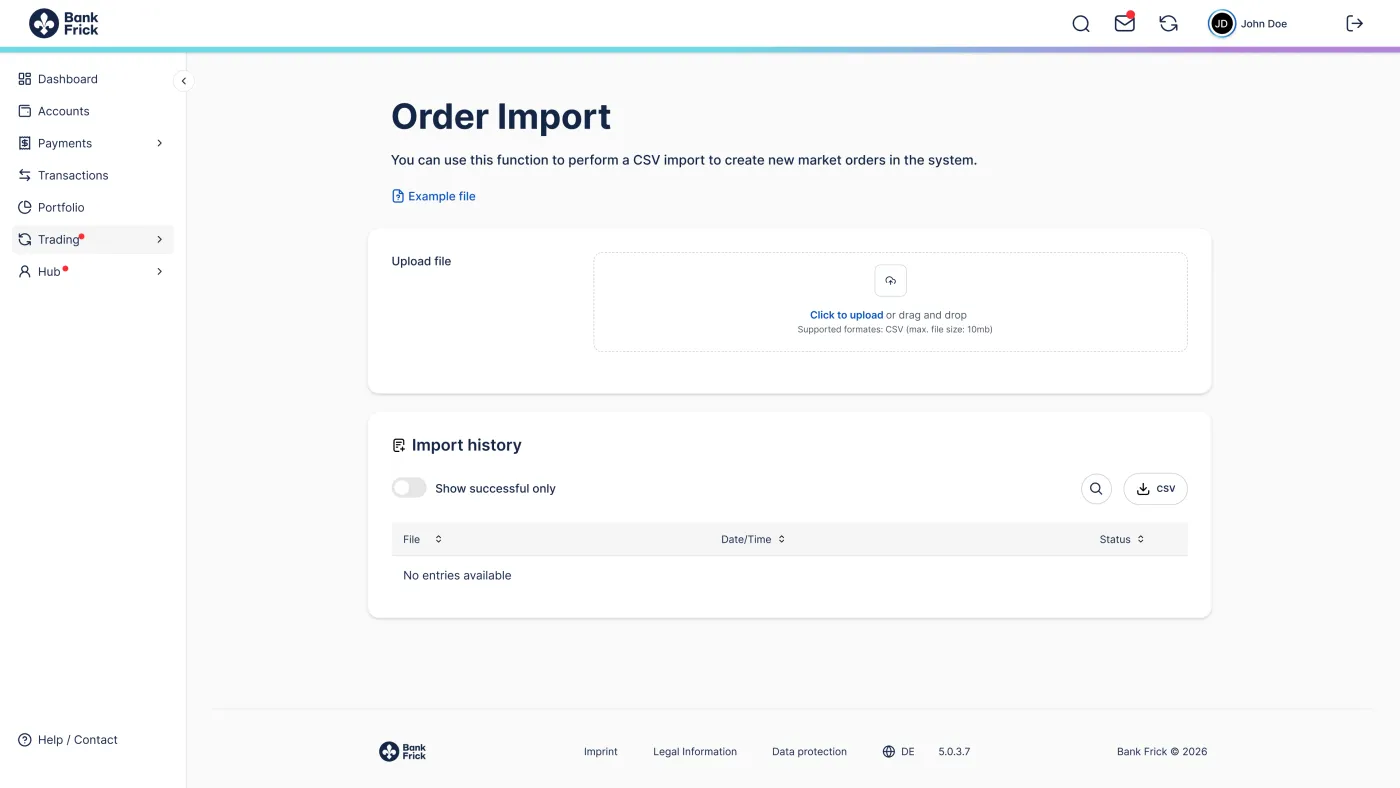
Task: Click the Import history list icon
Action: coord(399,445)
